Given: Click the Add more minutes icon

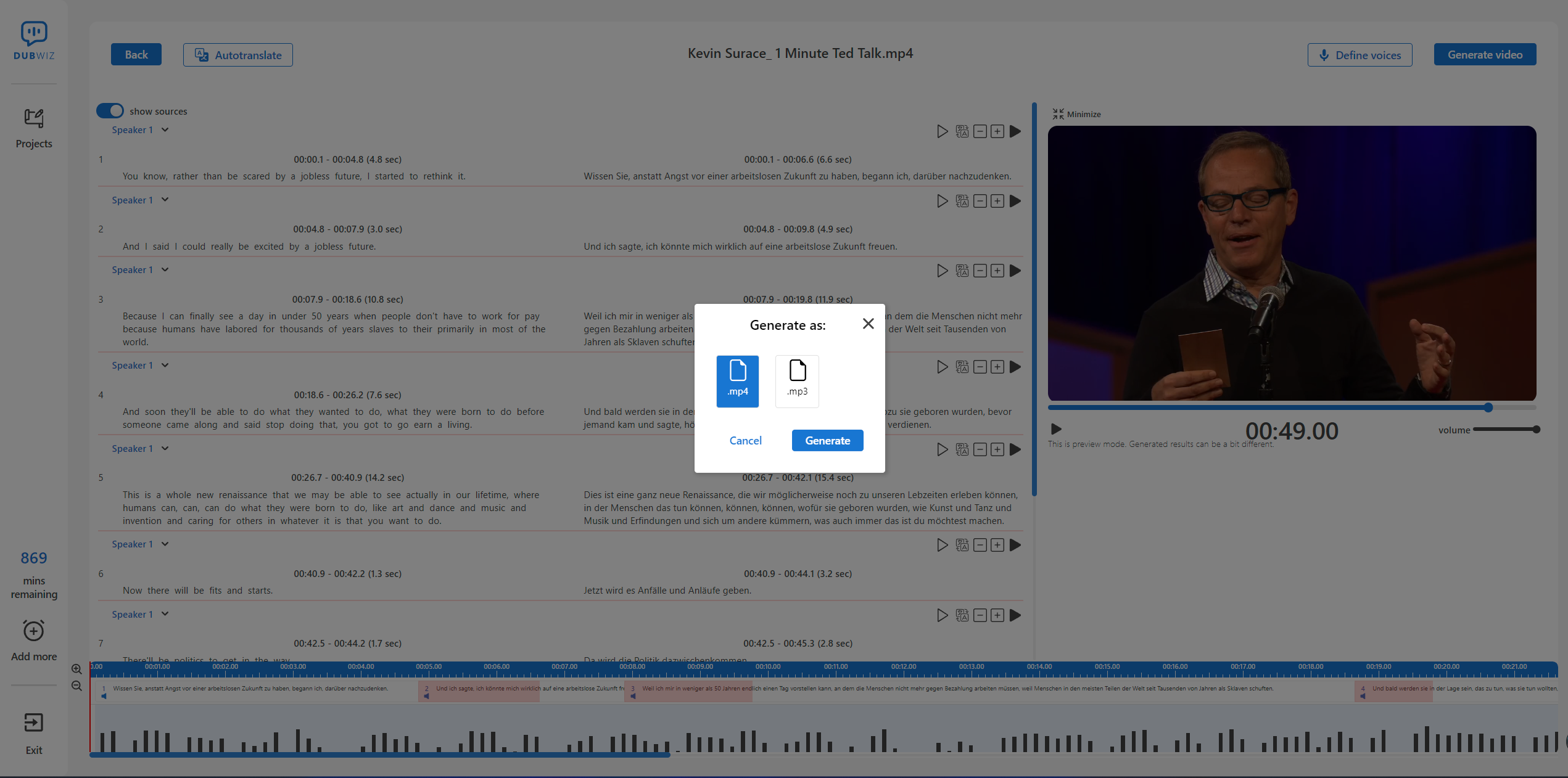Looking at the screenshot, I should pos(34,631).
